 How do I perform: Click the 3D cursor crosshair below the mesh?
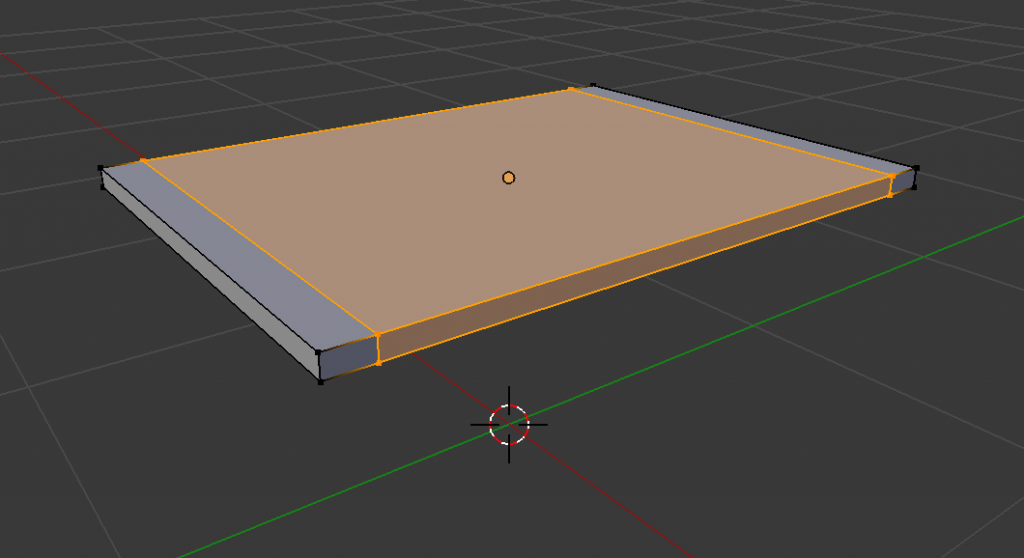click(x=509, y=424)
